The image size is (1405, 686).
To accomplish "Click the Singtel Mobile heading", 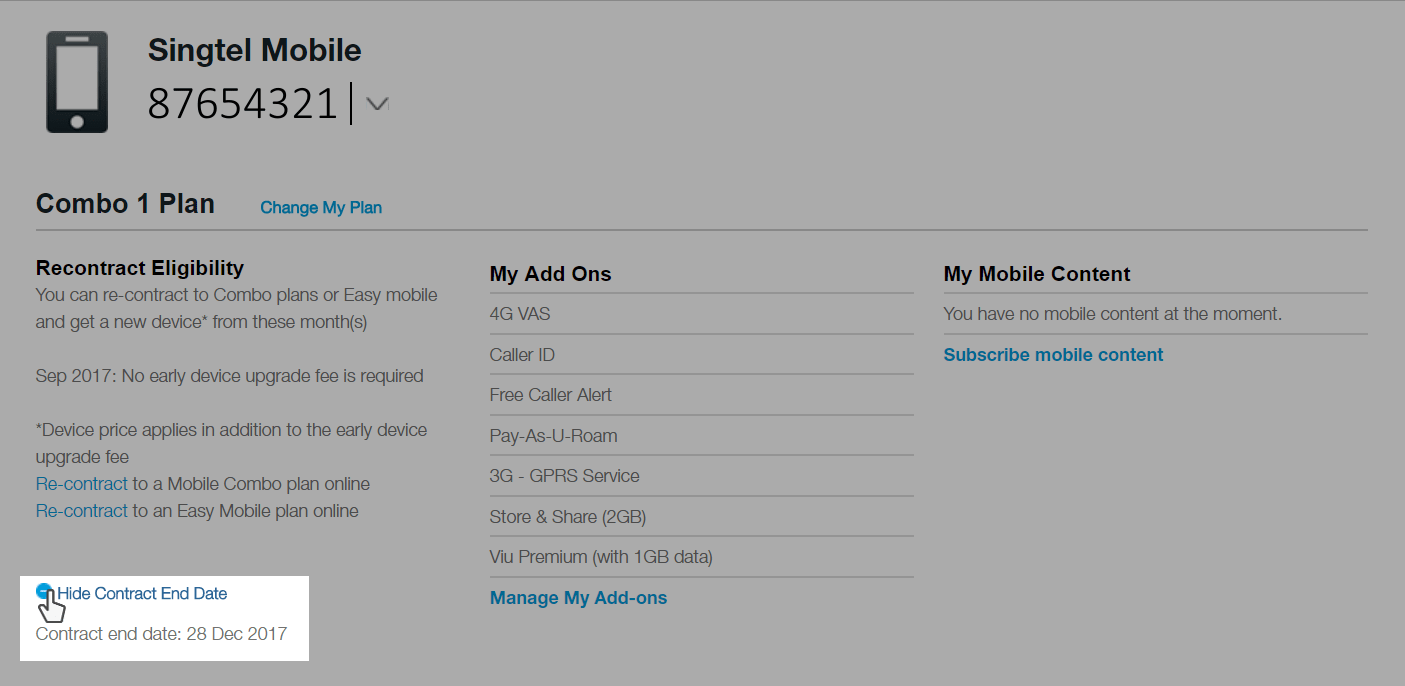I will (254, 50).
